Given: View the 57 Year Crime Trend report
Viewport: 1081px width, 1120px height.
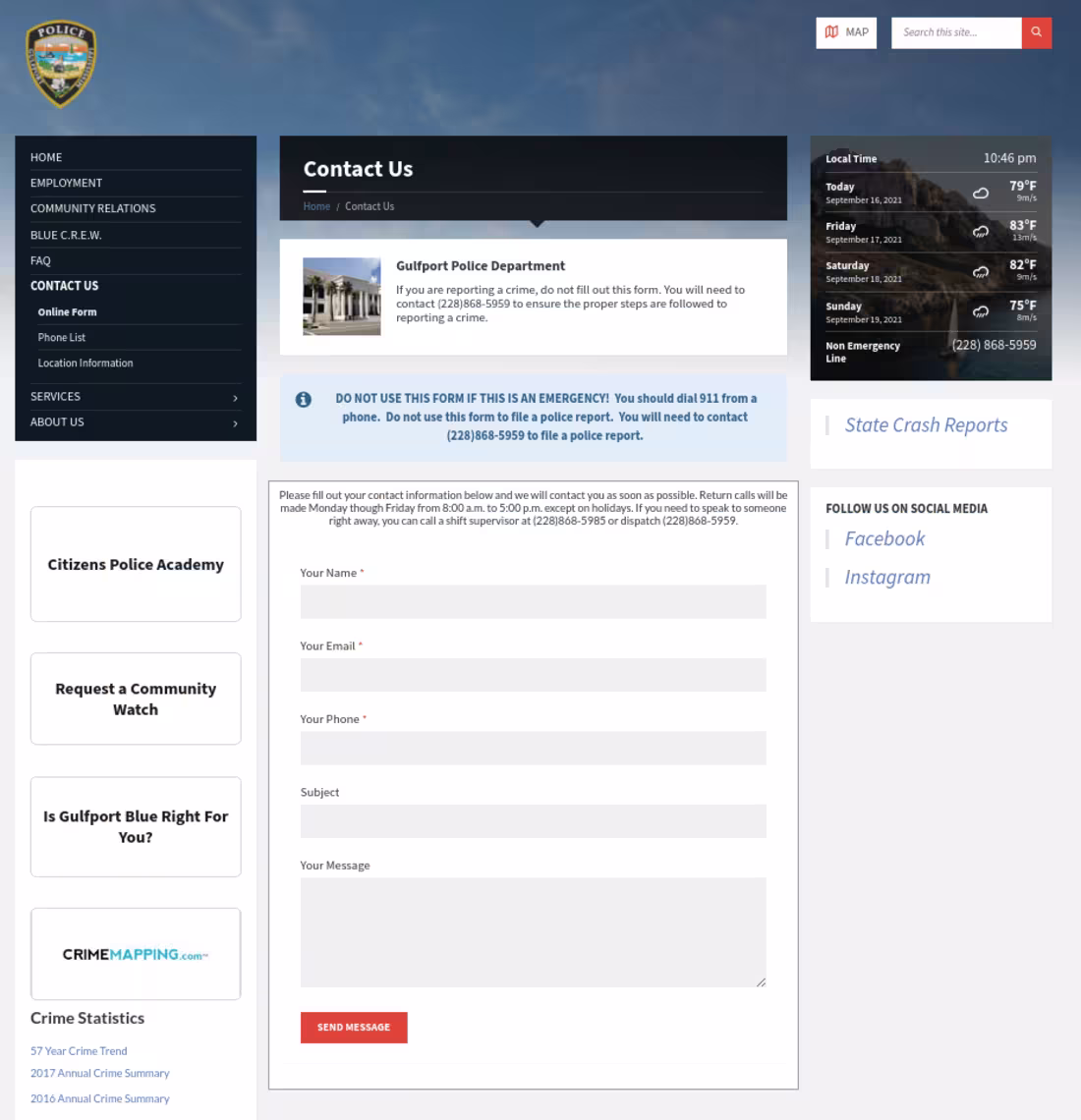Looking at the screenshot, I should click(x=78, y=1050).
